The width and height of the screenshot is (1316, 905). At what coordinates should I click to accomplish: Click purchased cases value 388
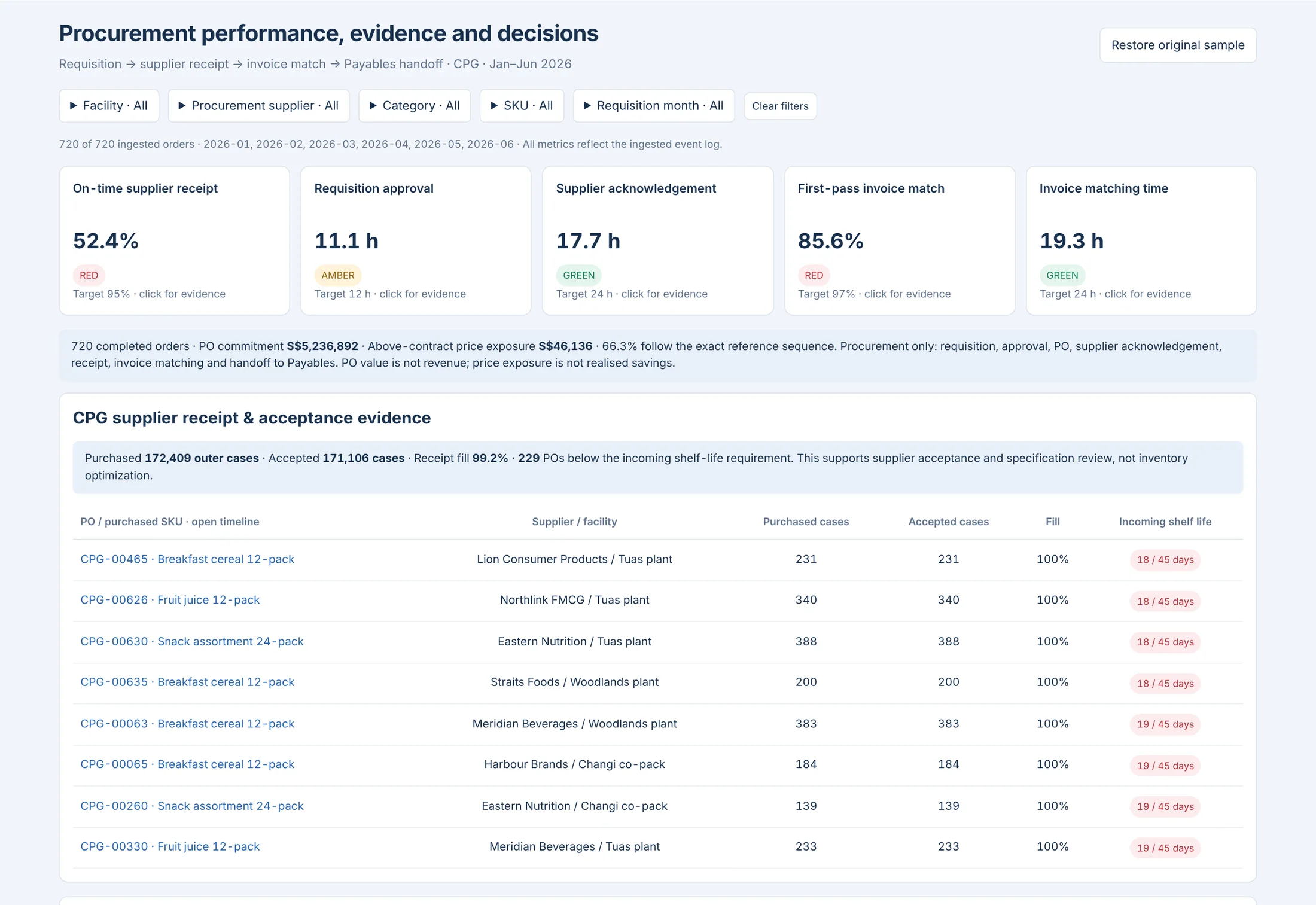[x=806, y=641]
